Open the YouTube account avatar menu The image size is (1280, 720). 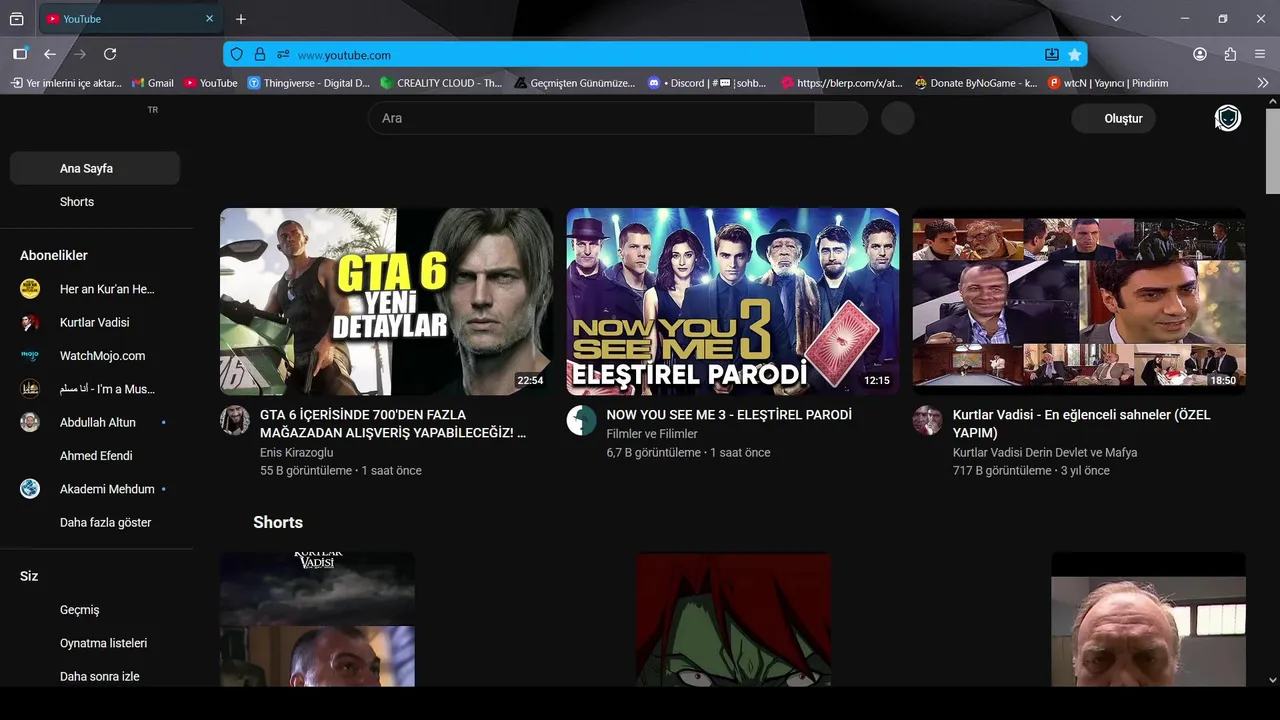coord(1228,118)
